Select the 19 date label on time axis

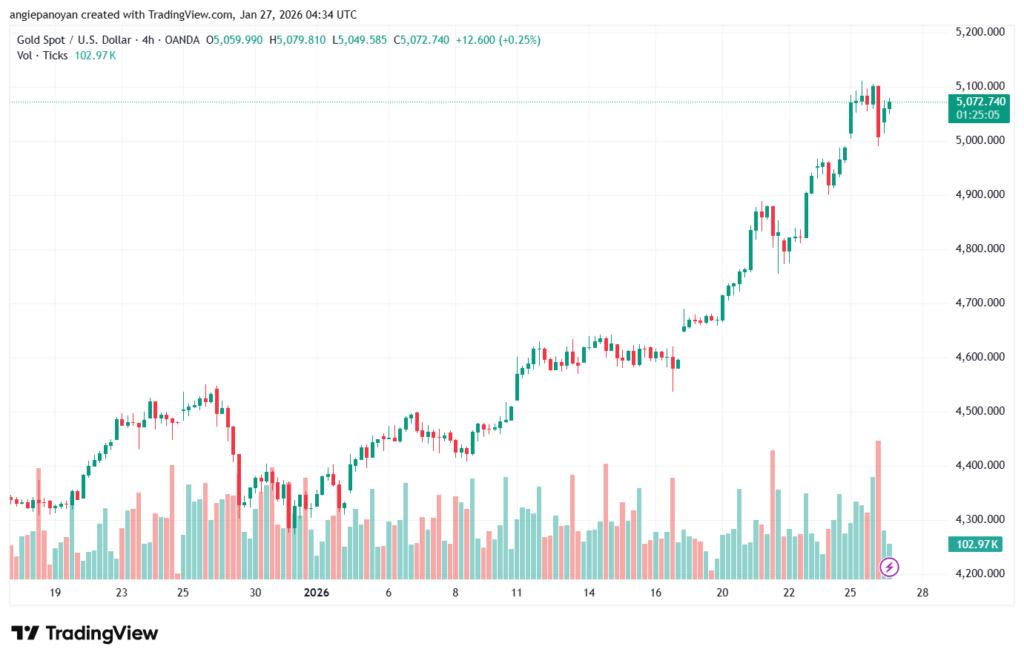[55, 593]
